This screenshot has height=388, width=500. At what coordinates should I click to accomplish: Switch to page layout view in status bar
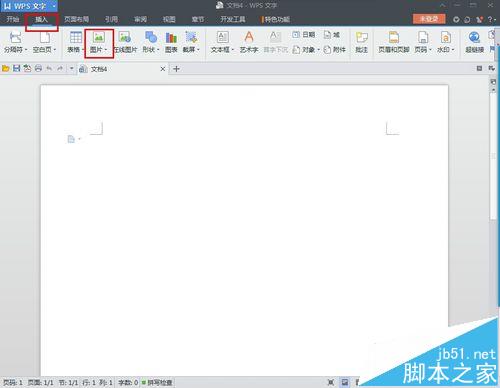point(345,382)
